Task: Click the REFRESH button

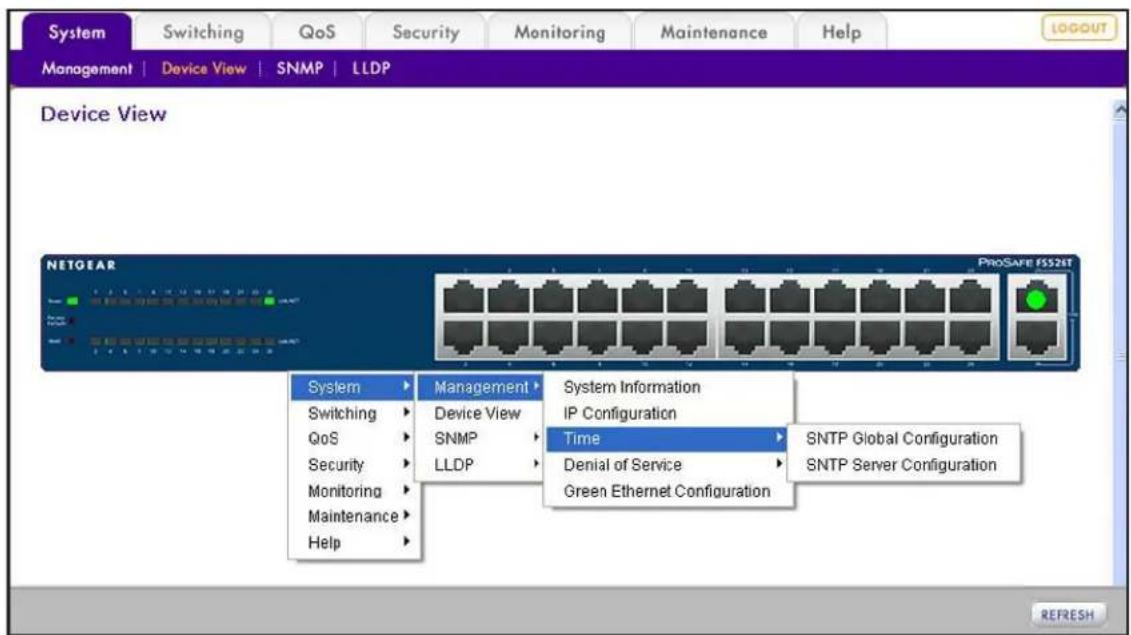Action: click(1068, 615)
